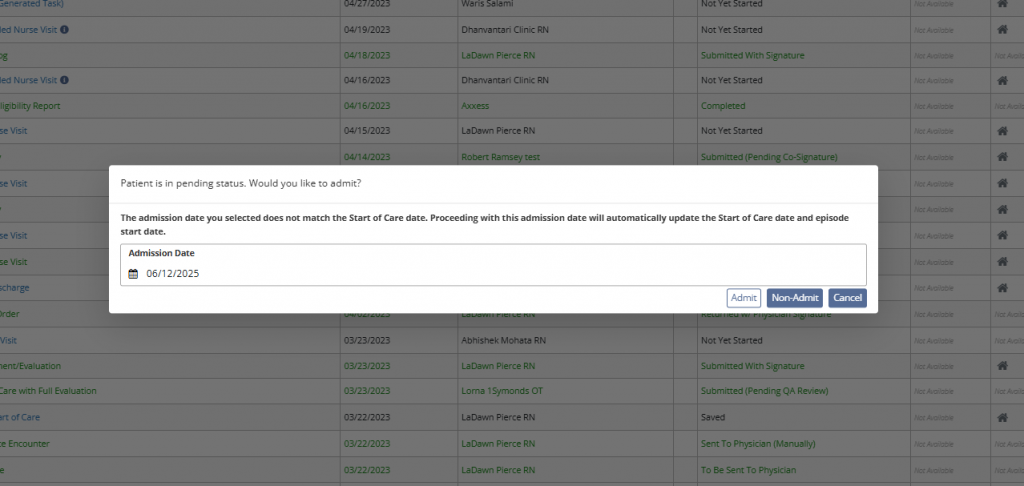The width and height of the screenshot is (1024, 486).
Task: Open the Start of Care task link
Action: point(20,417)
